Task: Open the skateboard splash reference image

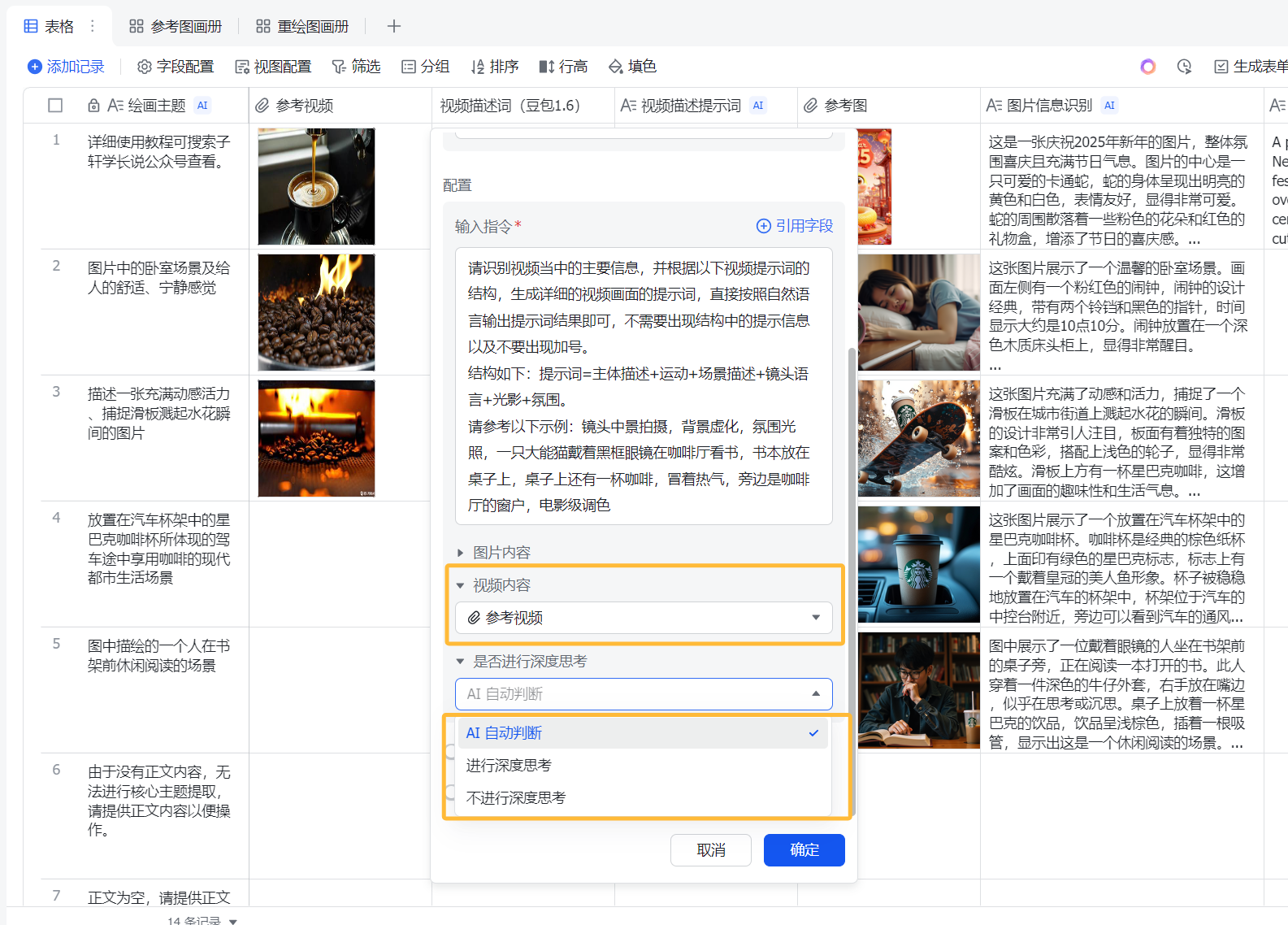Action: point(918,438)
